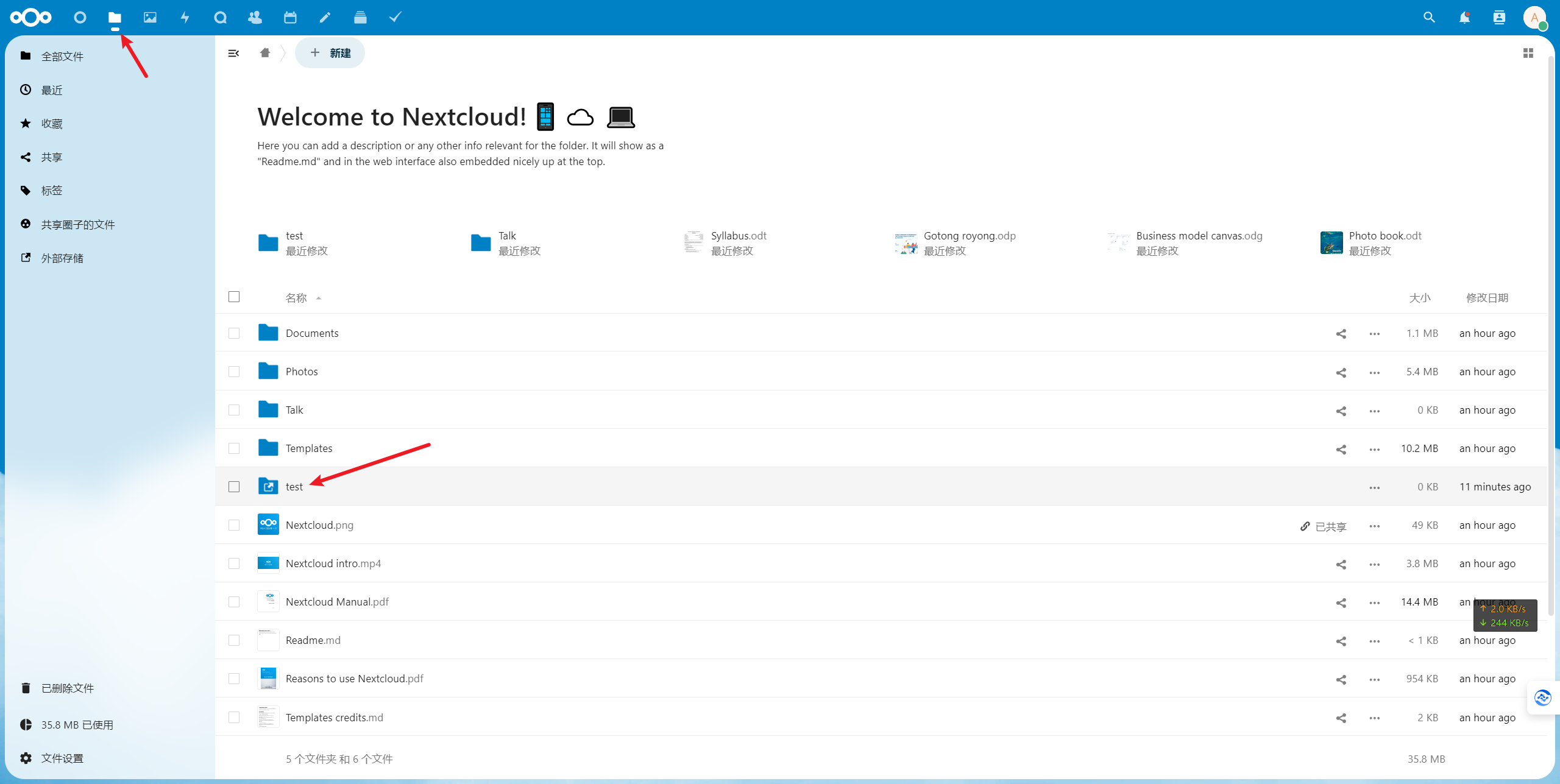Toggle the select-all files checkbox

click(x=234, y=297)
